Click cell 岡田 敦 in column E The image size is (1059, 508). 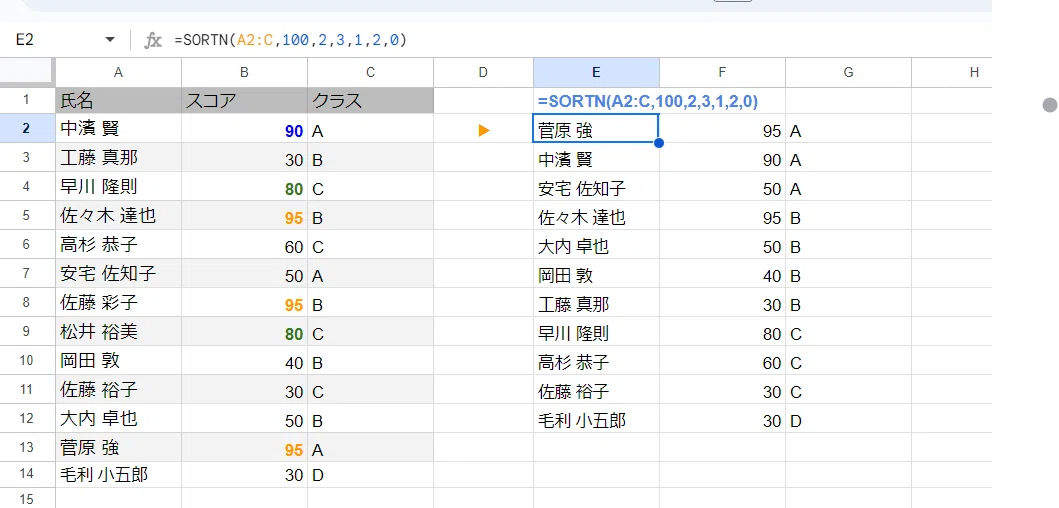pos(596,276)
